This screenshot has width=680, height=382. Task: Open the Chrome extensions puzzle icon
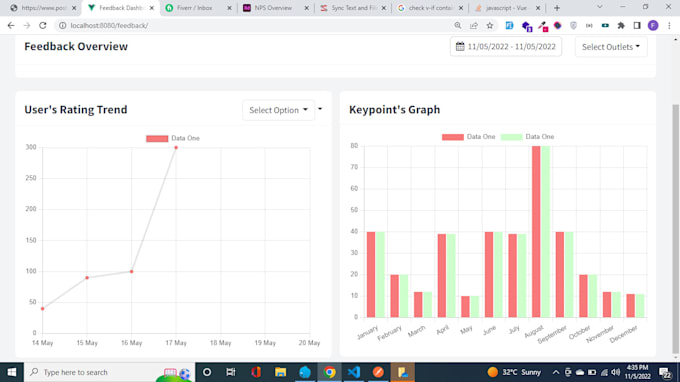click(621, 26)
